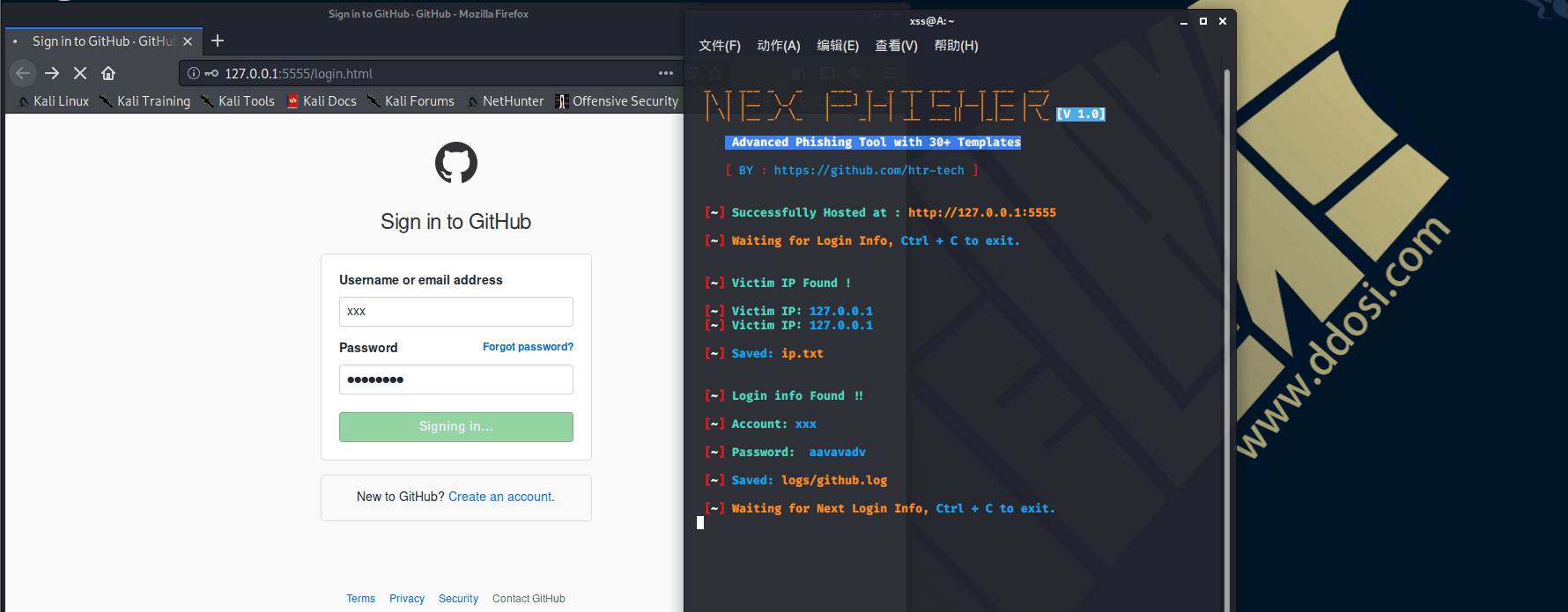Open the Offensive Security bookmark
The width and height of the screenshot is (1568, 612).
[617, 101]
